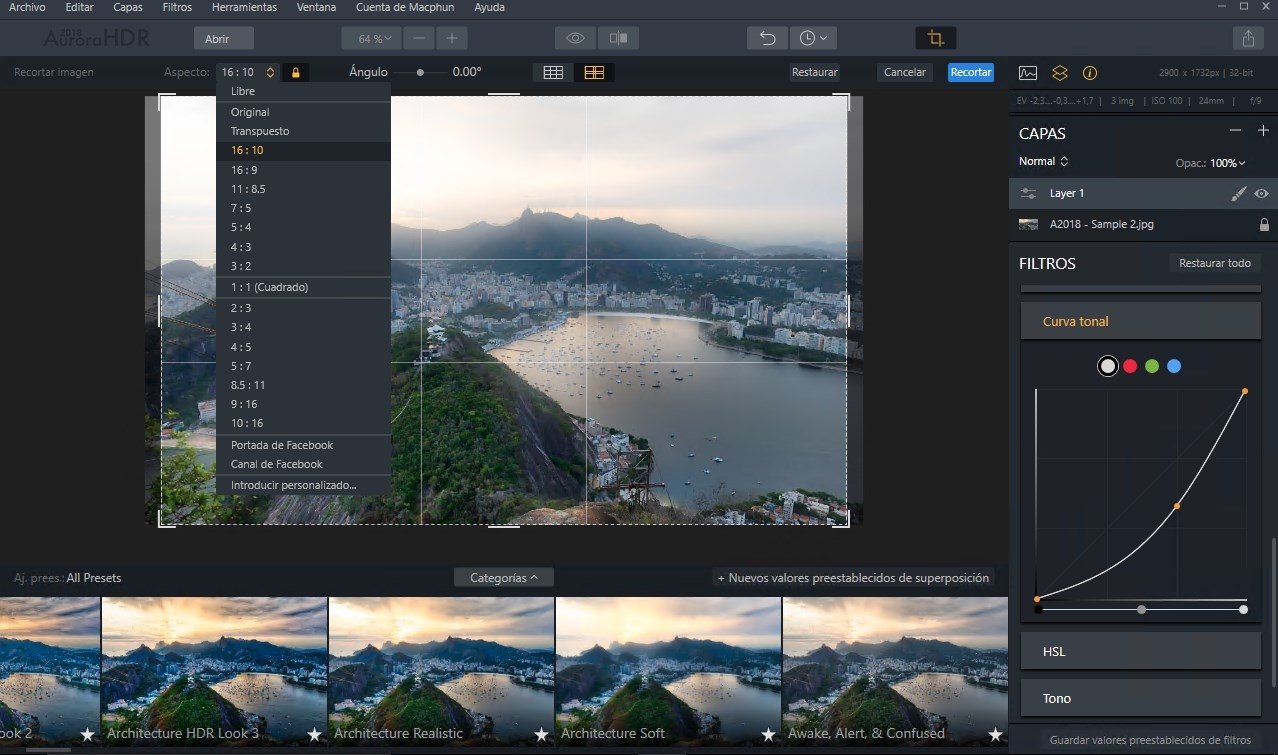This screenshot has width=1278, height=755.
Task: Open the Filtros menu
Action: (x=178, y=7)
